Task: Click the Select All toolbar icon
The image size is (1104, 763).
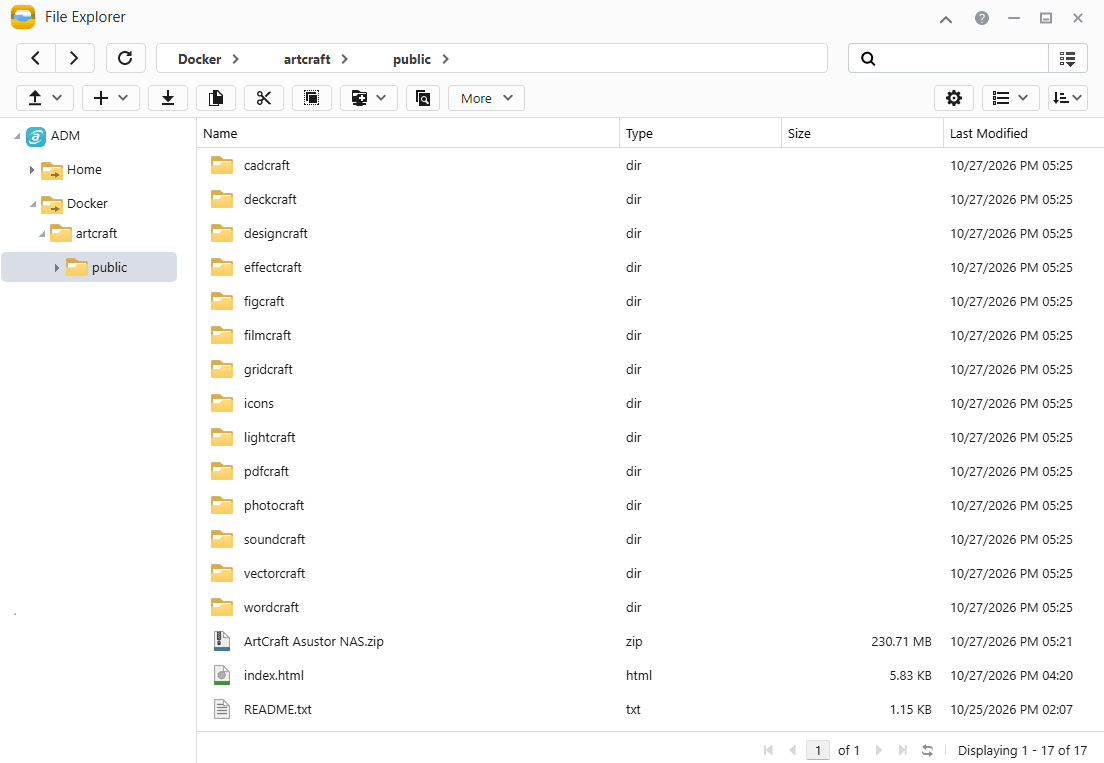Action: pos(311,98)
